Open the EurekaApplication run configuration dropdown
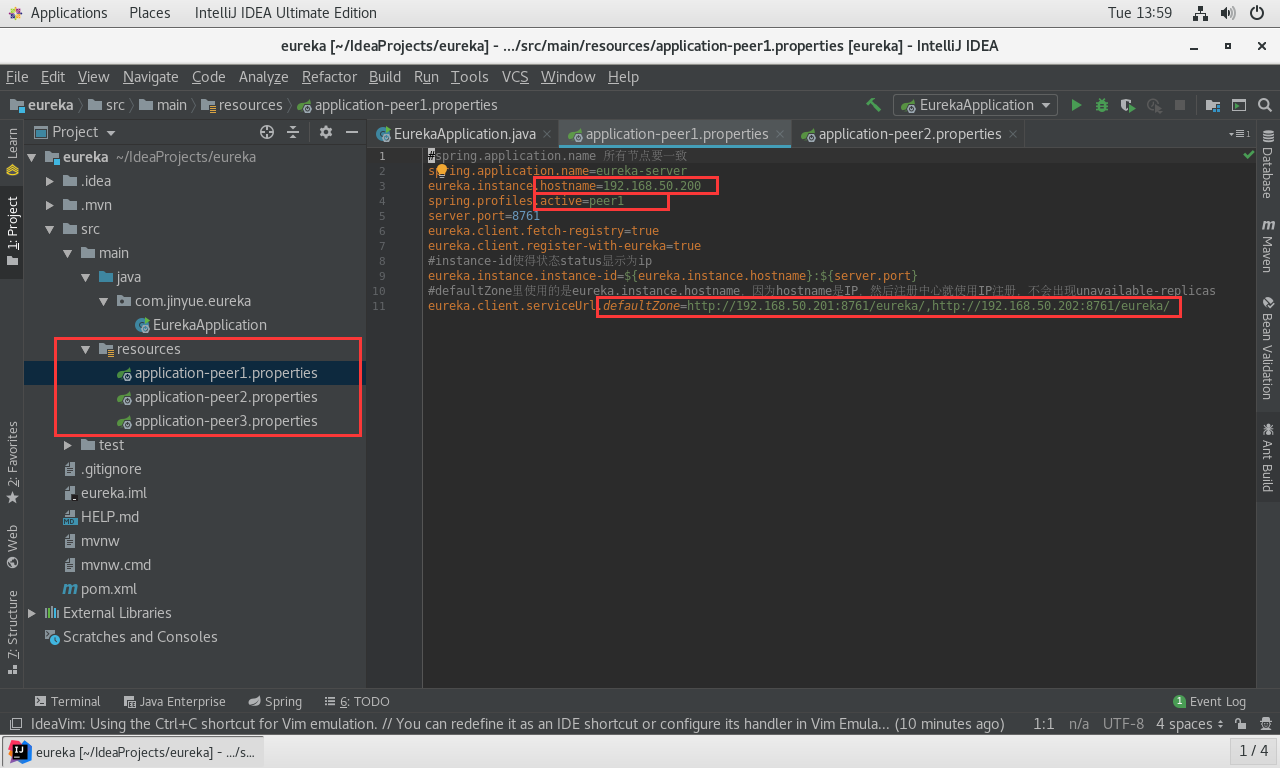 click(x=976, y=105)
